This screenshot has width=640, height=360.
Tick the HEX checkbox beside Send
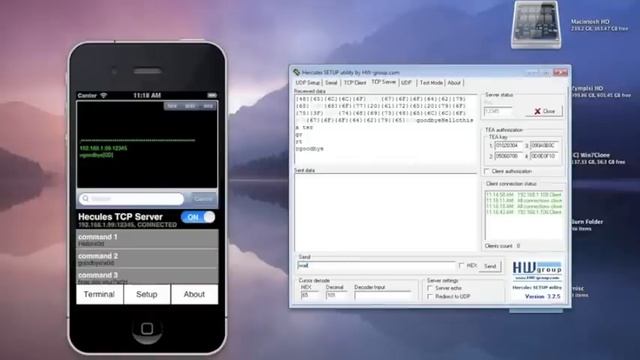point(461,266)
